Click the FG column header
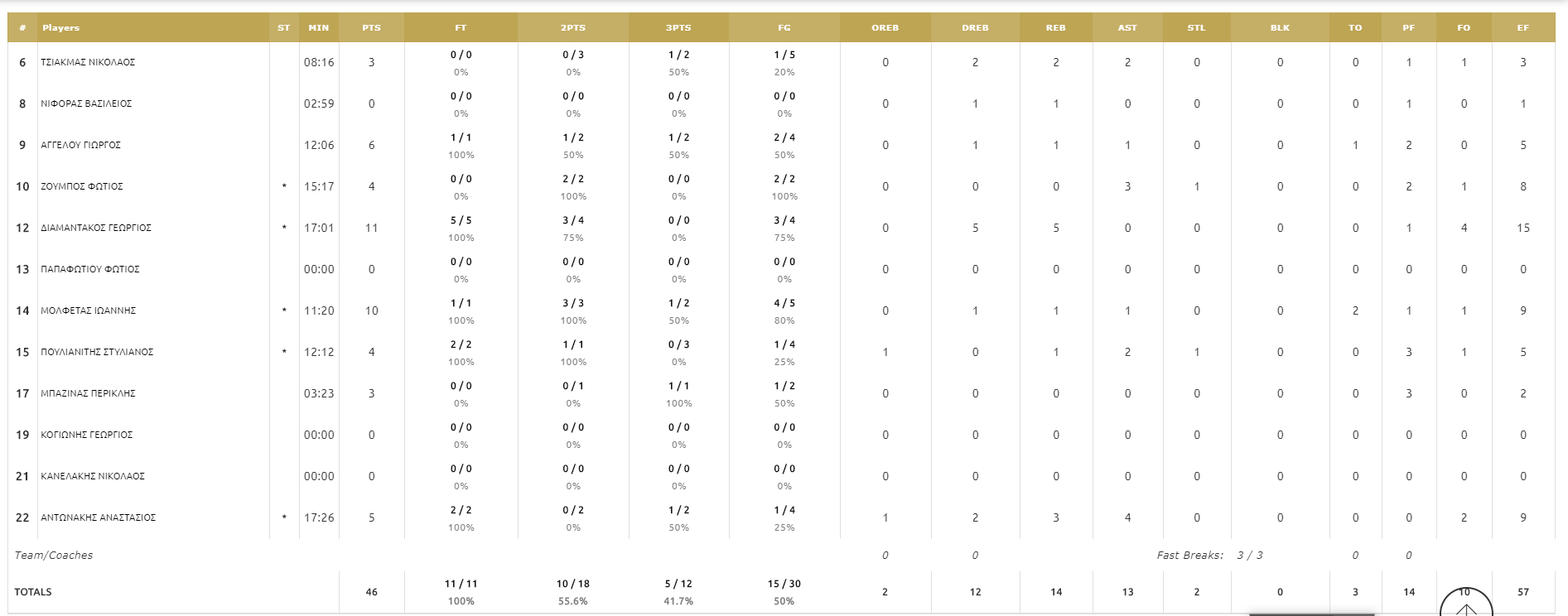Viewport: 1568px width, 616px height. click(x=784, y=28)
